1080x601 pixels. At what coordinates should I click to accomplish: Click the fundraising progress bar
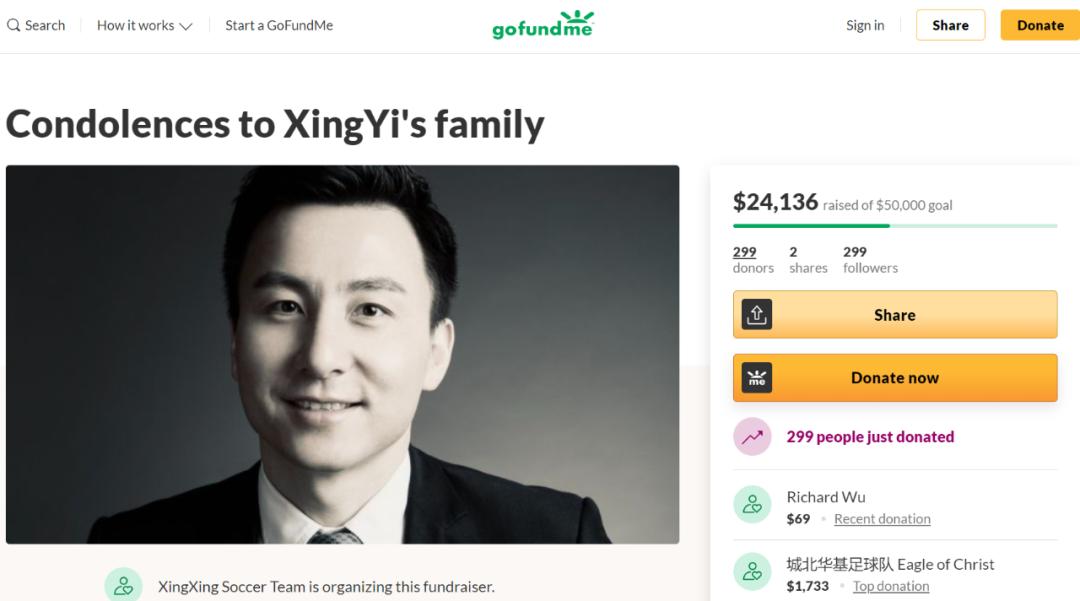coord(895,226)
